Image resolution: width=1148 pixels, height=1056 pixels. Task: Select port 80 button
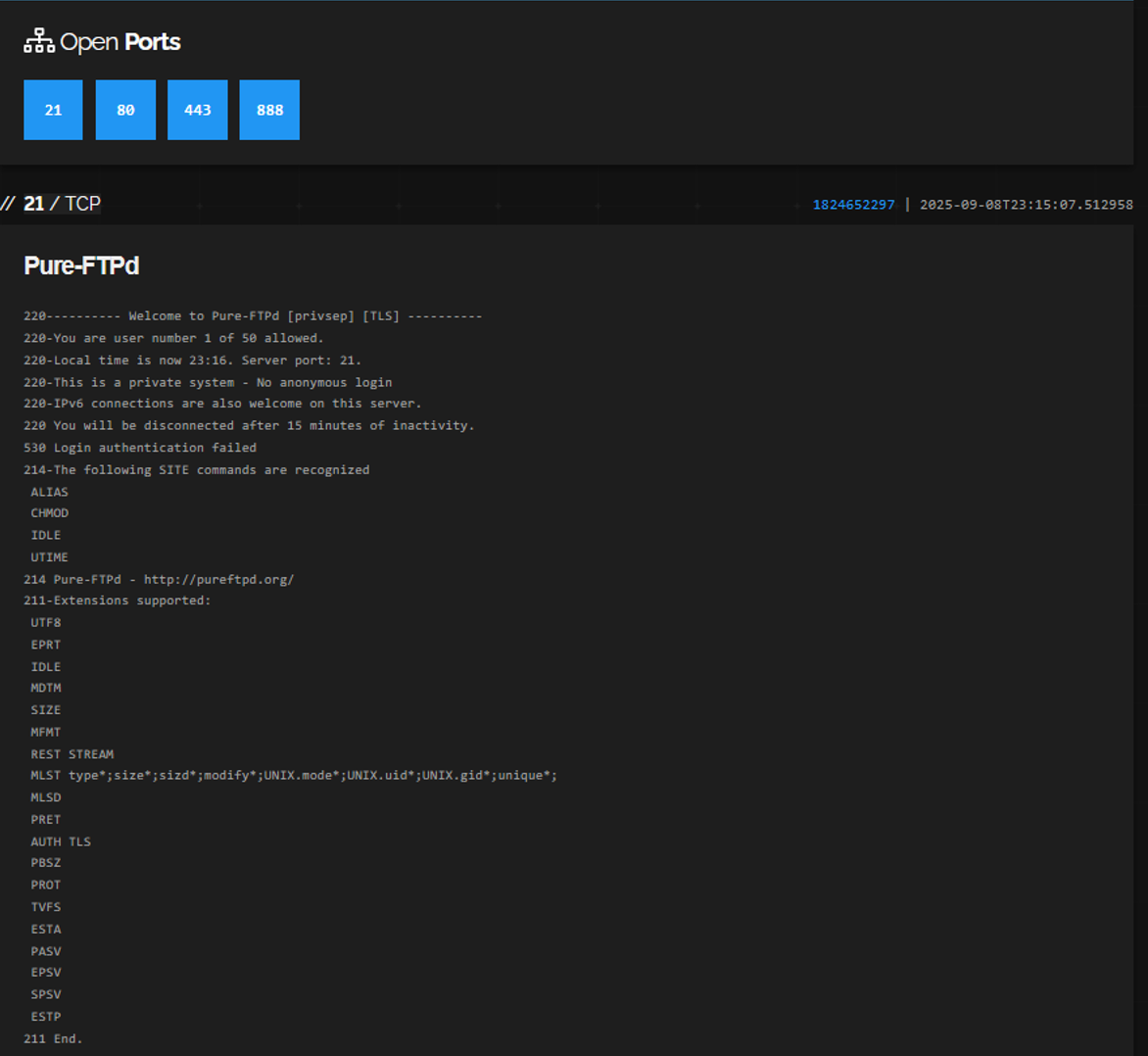tap(125, 110)
